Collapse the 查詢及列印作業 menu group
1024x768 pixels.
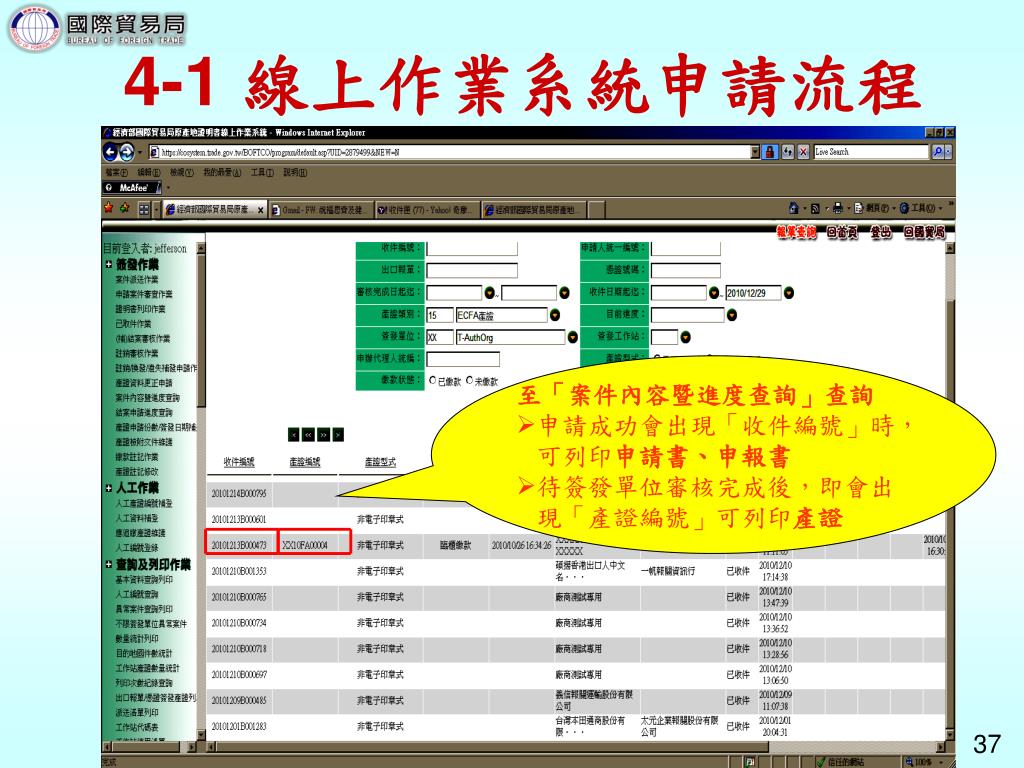(108, 565)
